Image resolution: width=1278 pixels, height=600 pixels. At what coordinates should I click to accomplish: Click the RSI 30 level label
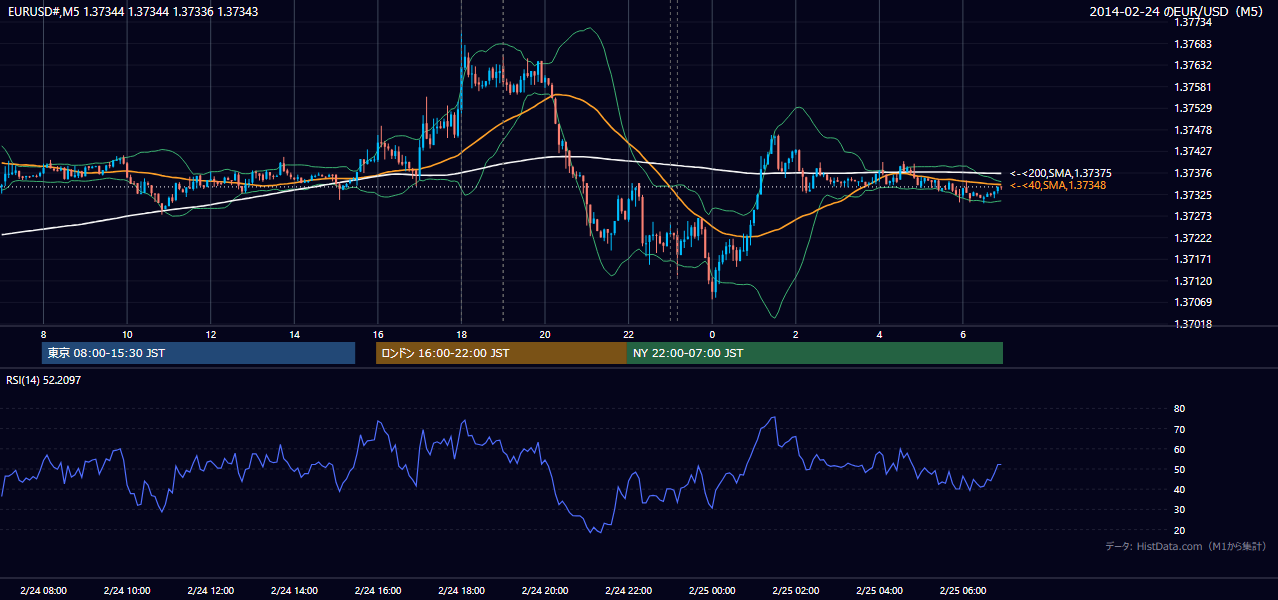1179,510
